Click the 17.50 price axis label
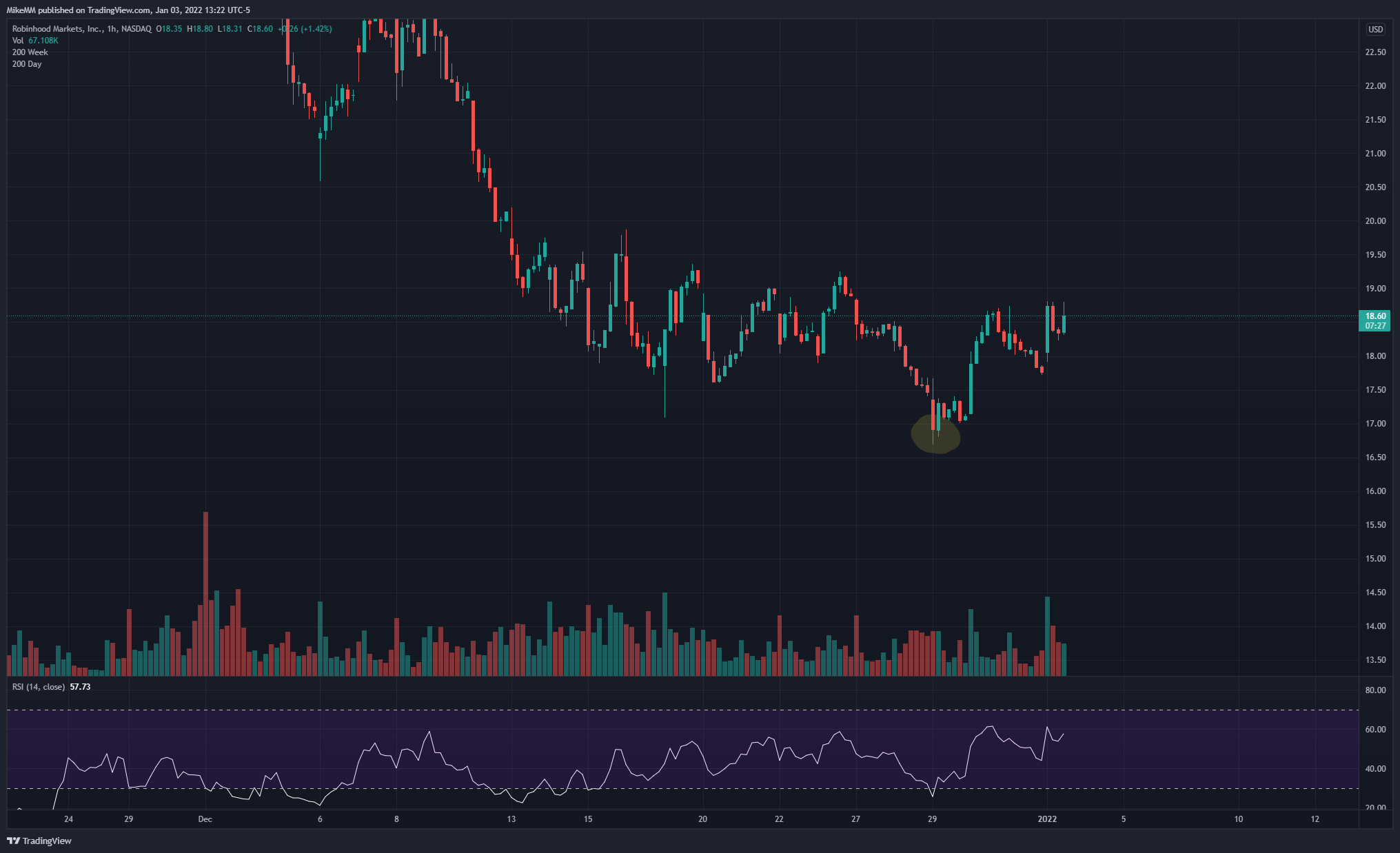The width and height of the screenshot is (1400, 853). [x=1375, y=390]
